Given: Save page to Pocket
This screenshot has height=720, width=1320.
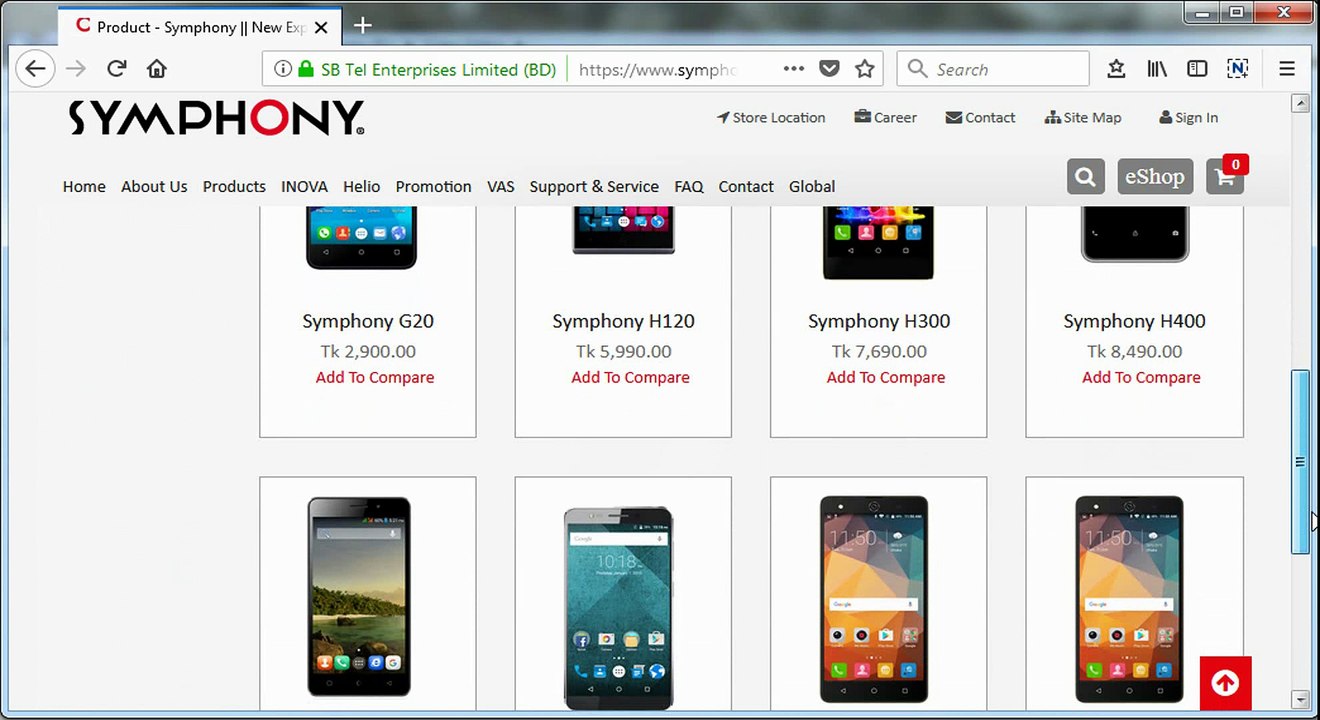Looking at the screenshot, I should 829,69.
